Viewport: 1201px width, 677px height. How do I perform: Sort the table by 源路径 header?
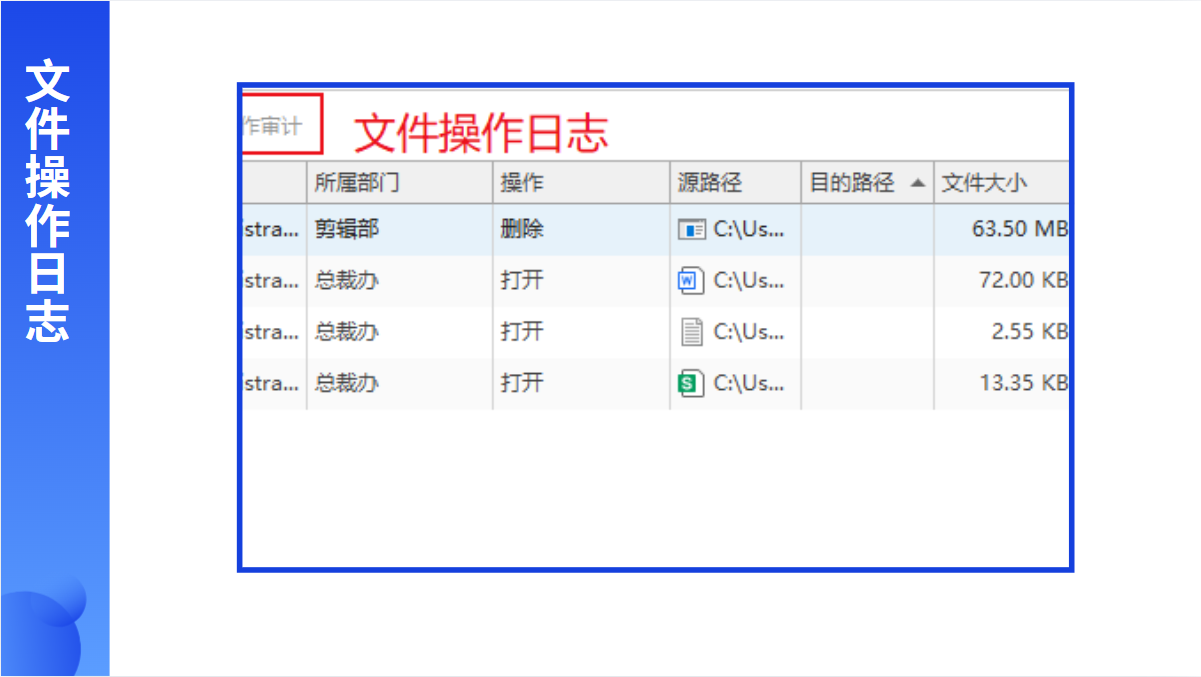point(710,183)
